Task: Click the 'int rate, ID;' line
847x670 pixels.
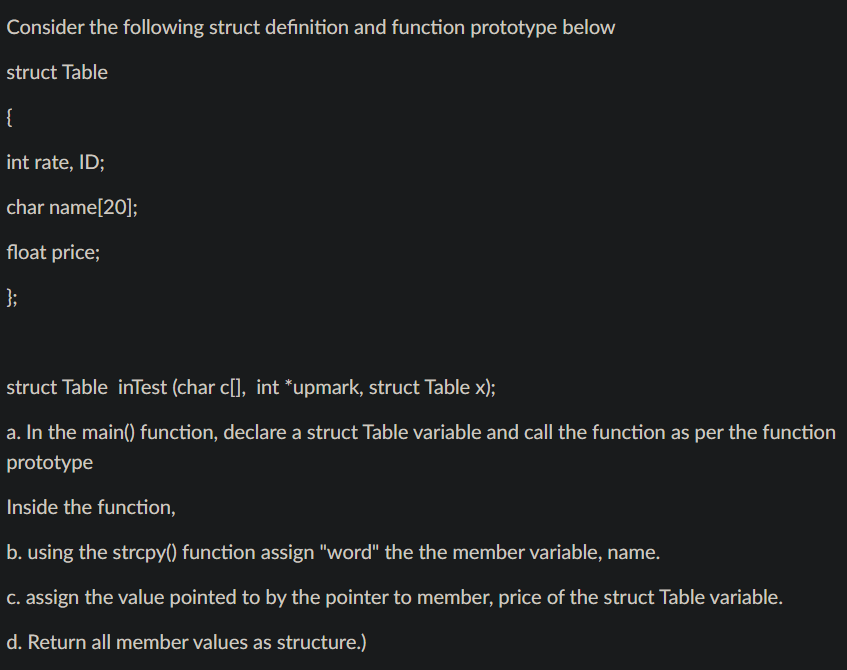Action: [56, 162]
